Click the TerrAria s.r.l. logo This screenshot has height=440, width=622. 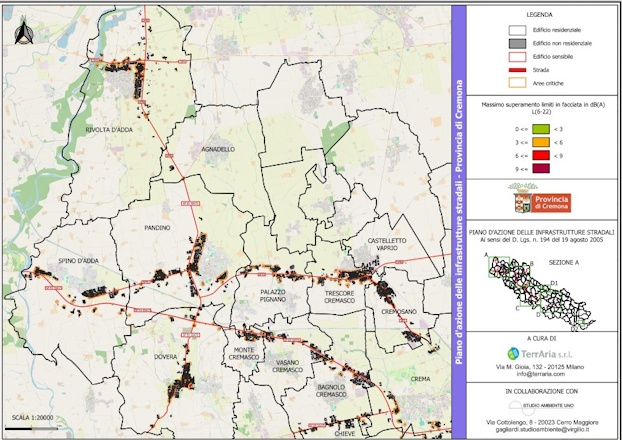tap(545, 352)
